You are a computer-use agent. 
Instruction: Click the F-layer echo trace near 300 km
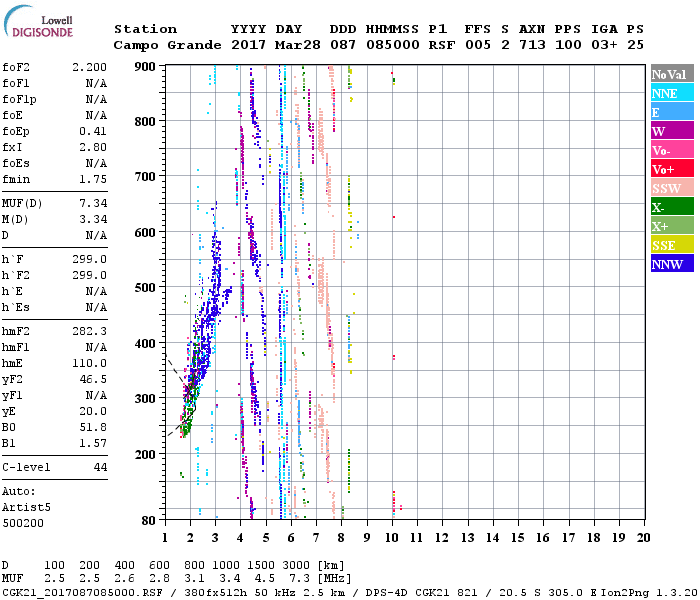[x=192, y=393]
